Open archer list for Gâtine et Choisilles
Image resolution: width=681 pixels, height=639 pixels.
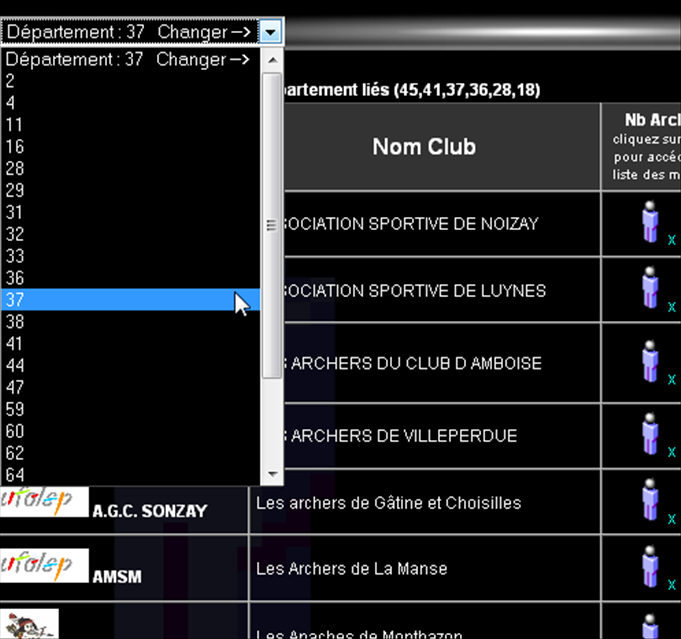coord(651,502)
